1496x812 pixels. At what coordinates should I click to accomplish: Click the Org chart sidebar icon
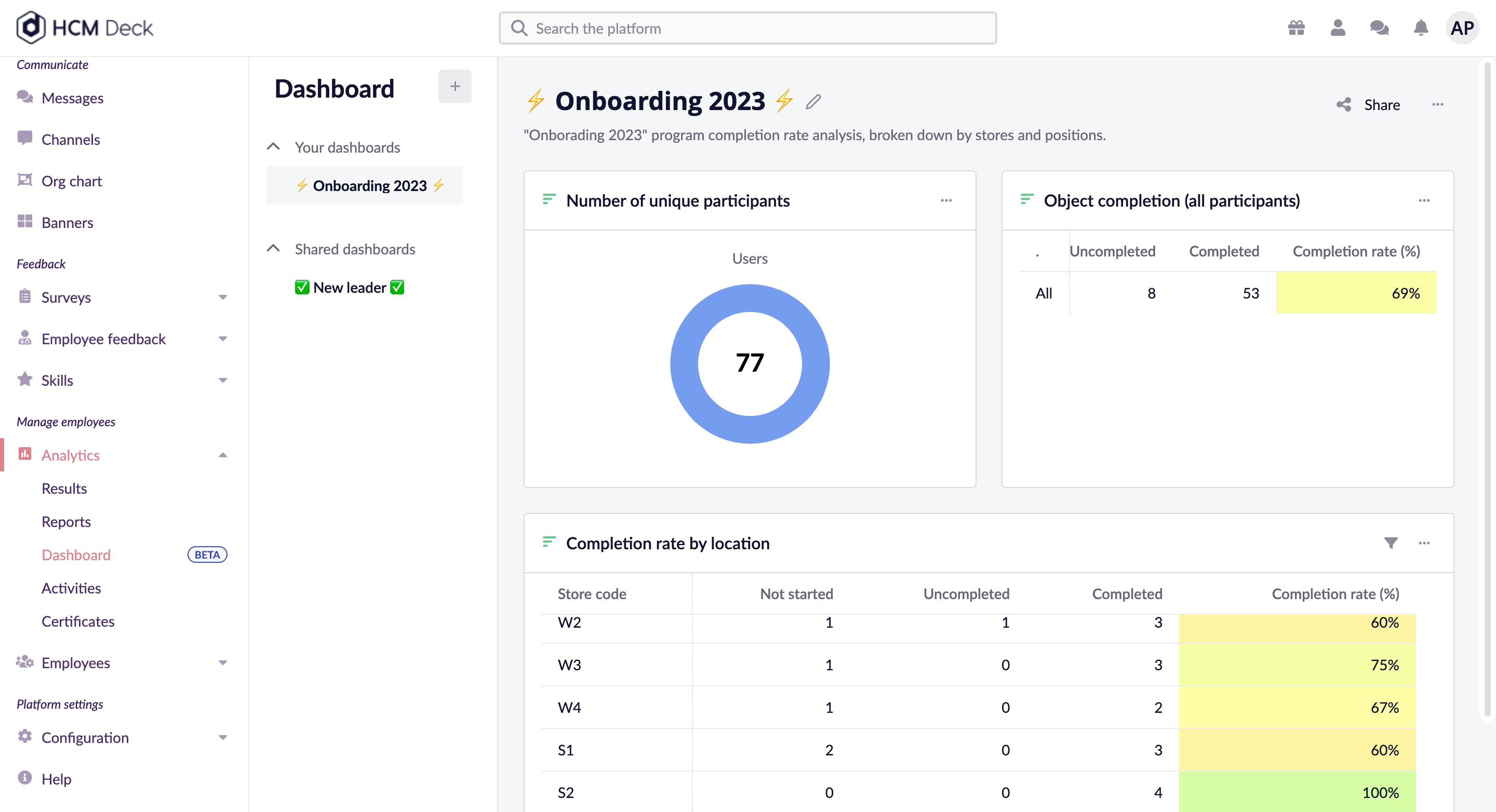tap(24, 180)
